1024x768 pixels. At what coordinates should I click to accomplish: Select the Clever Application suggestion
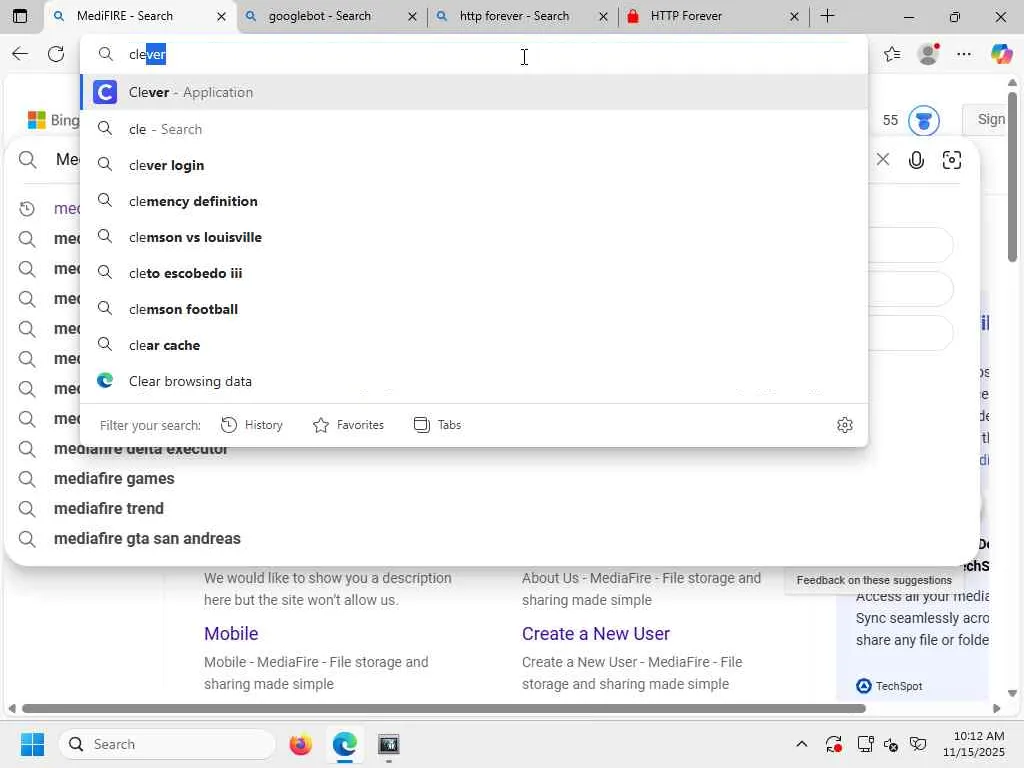point(474,92)
